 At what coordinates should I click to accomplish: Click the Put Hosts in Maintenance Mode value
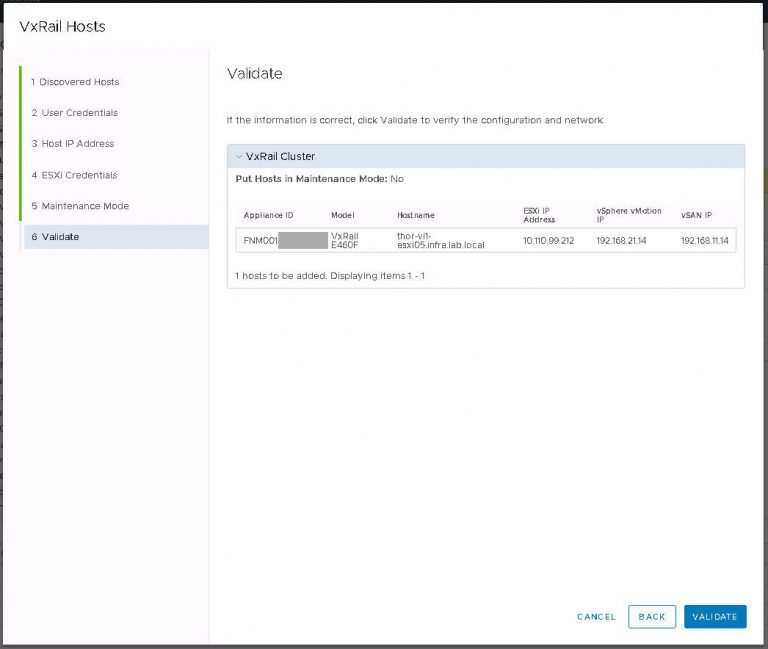[x=397, y=179]
